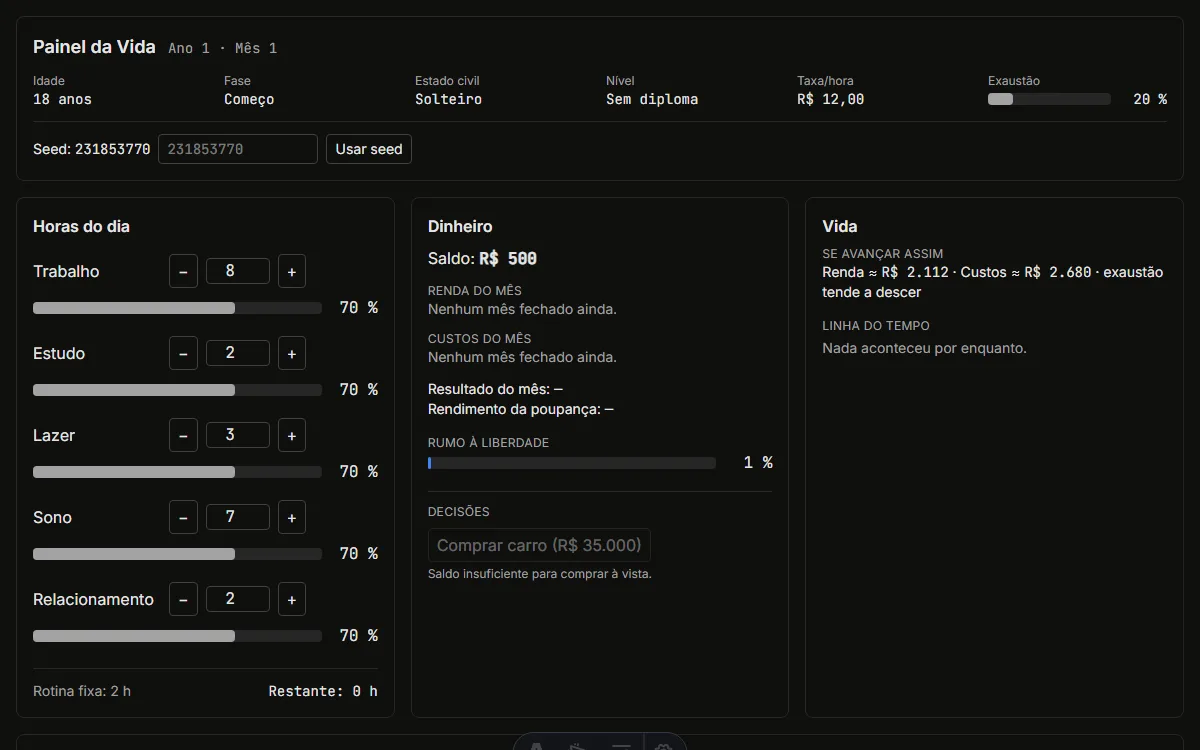Click the Exaustão 20 % bar
This screenshot has height=750, width=1200.
click(x=1049, y=99)
